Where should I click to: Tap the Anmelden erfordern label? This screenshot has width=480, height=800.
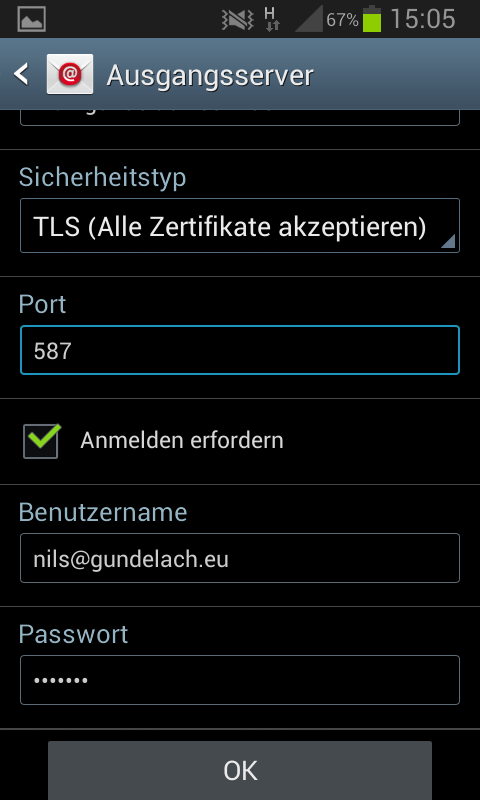(182, 440)
